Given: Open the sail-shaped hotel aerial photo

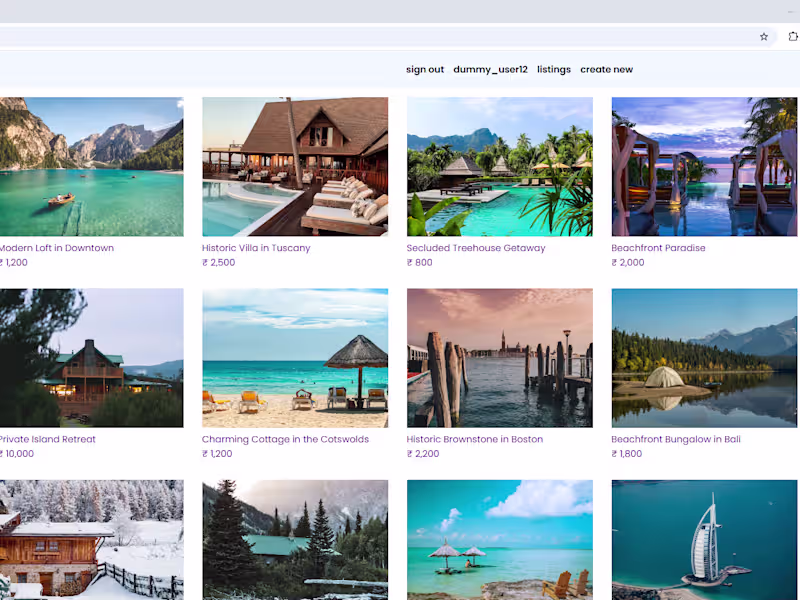Looking at the screenshot, I should (x=704, y=540).
